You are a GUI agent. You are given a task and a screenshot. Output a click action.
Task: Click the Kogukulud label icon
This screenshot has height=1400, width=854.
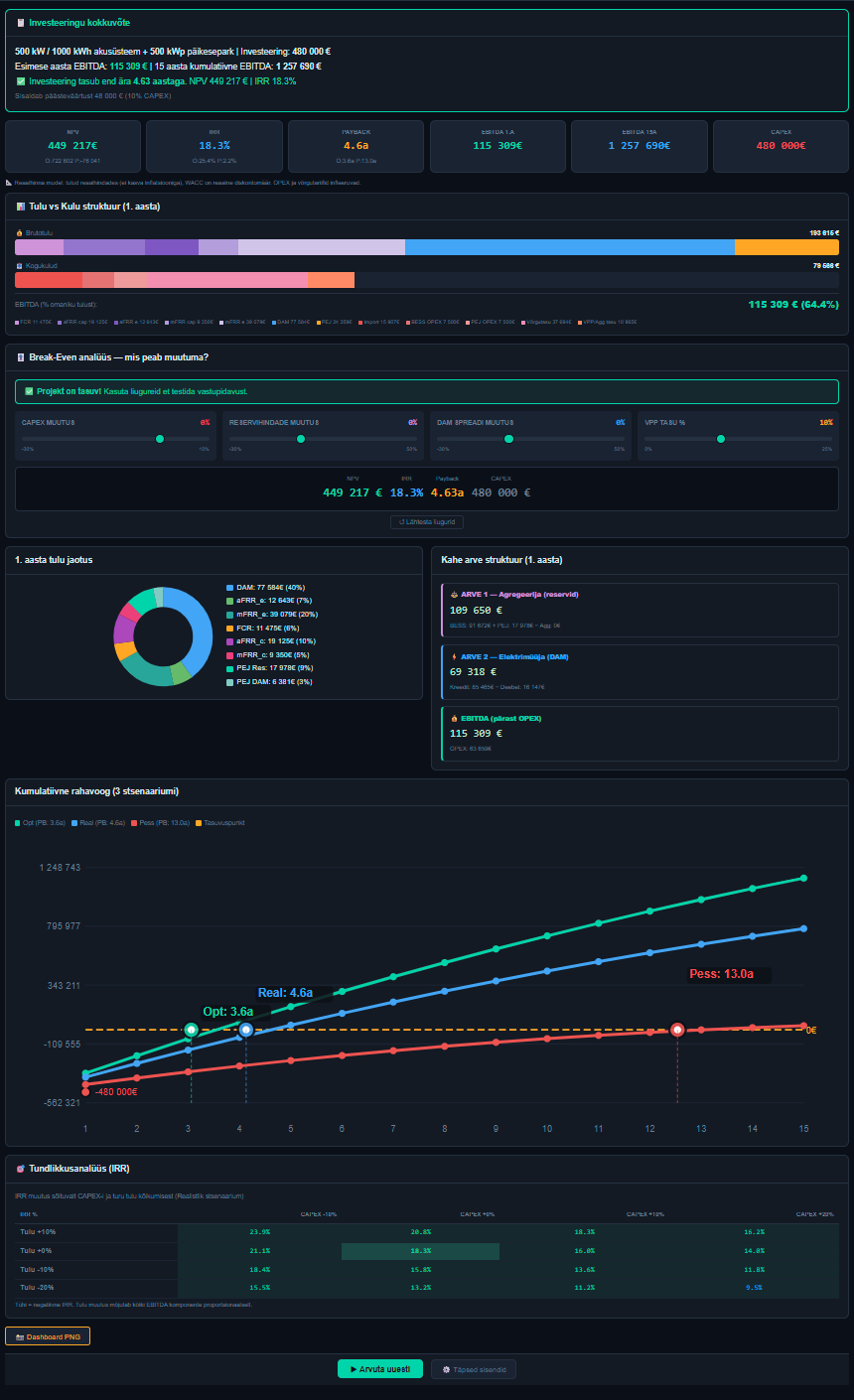tap(20, 266)
